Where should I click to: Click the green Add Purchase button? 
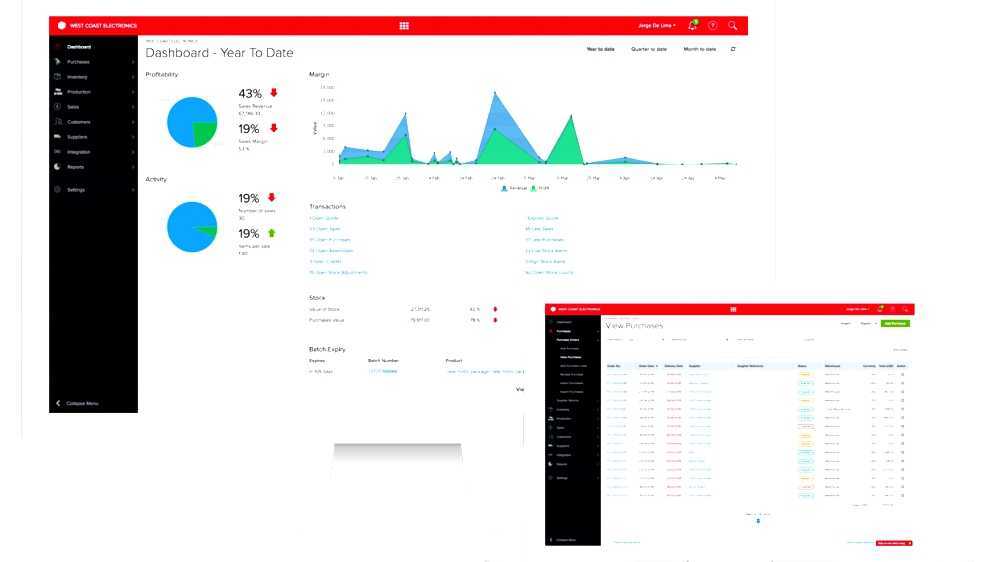[895, 323]
